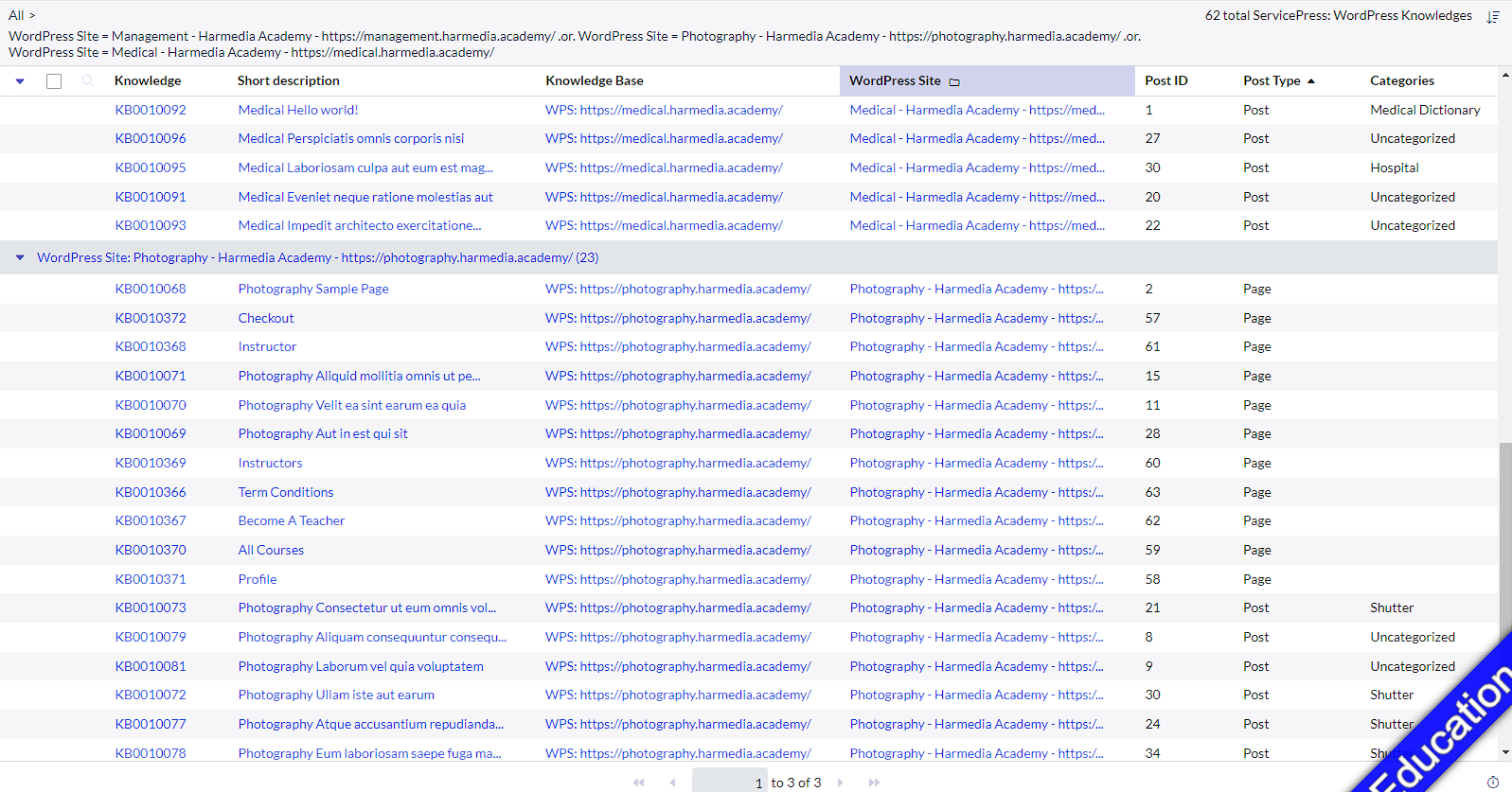Collapse the Photography WordPress Site group
The image size is (1512, 792).
[x=20, y=257]
